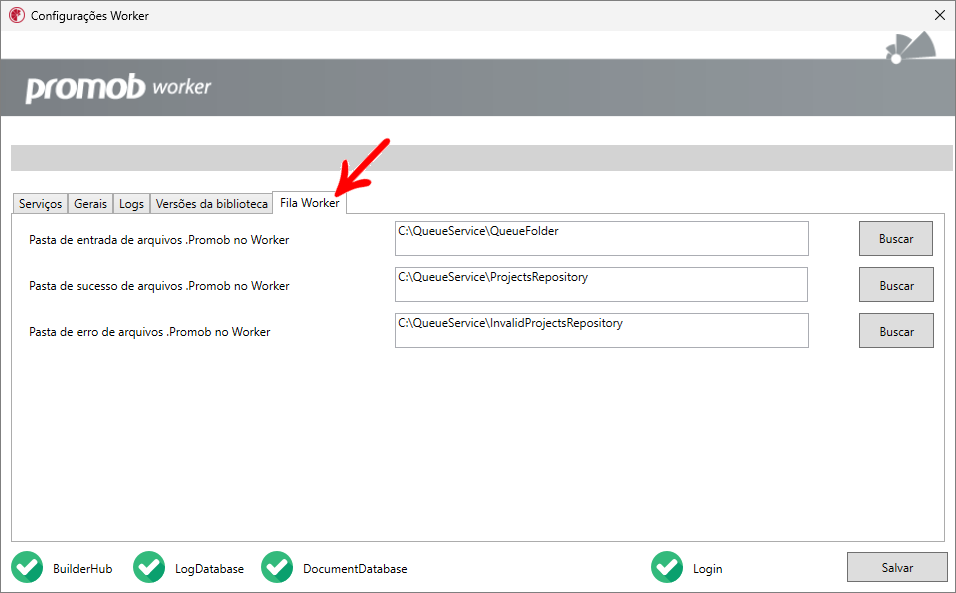Click the DocumentDatabase status label
This screenshot has height=593, width=956.
(355, 569)
